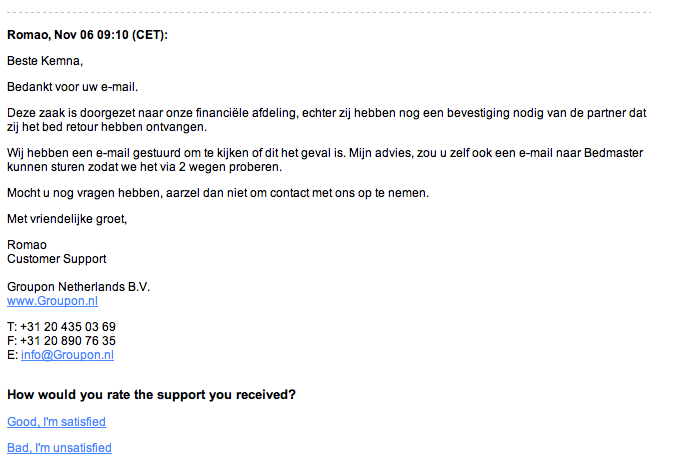680x465 pixels.
Task: Click the "Met vriendelijke groet," closing line
Action: pos(68,218)
